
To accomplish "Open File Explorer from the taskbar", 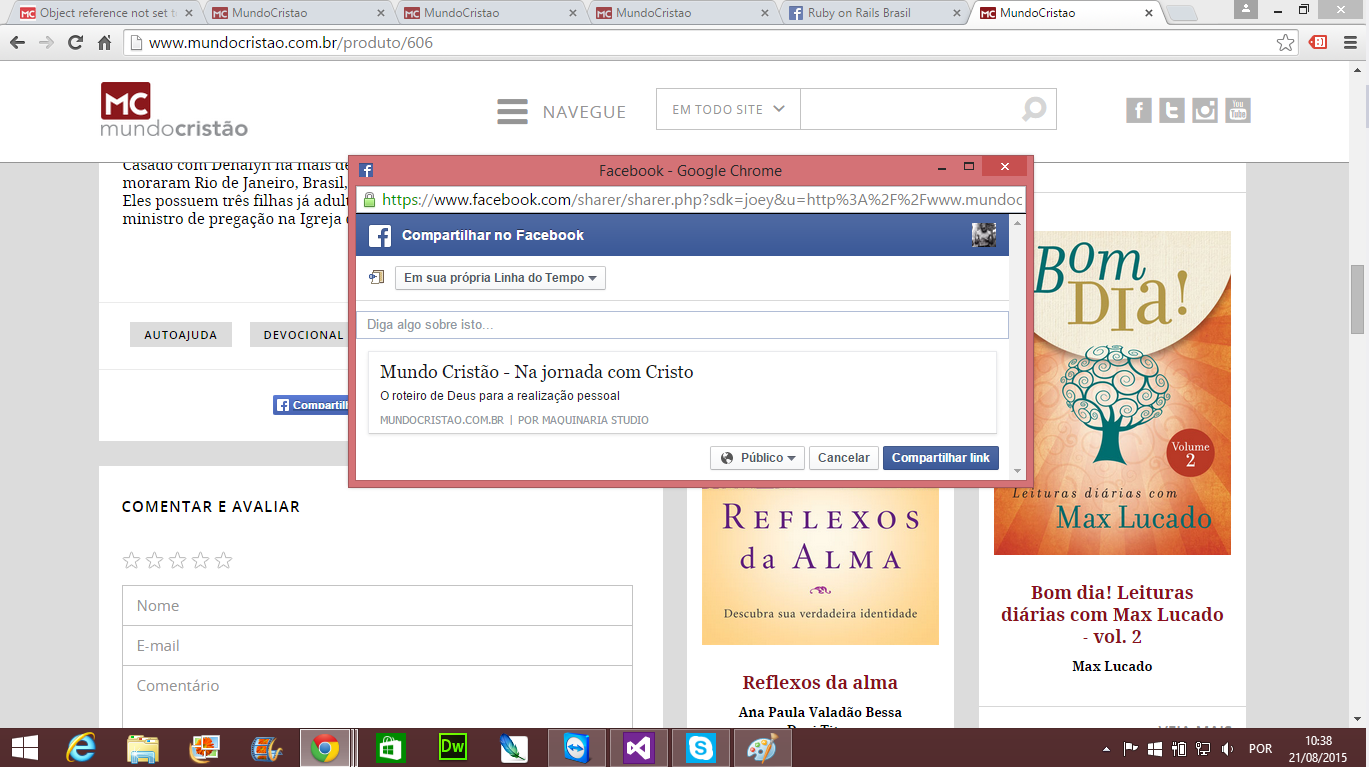I will 142,748.
